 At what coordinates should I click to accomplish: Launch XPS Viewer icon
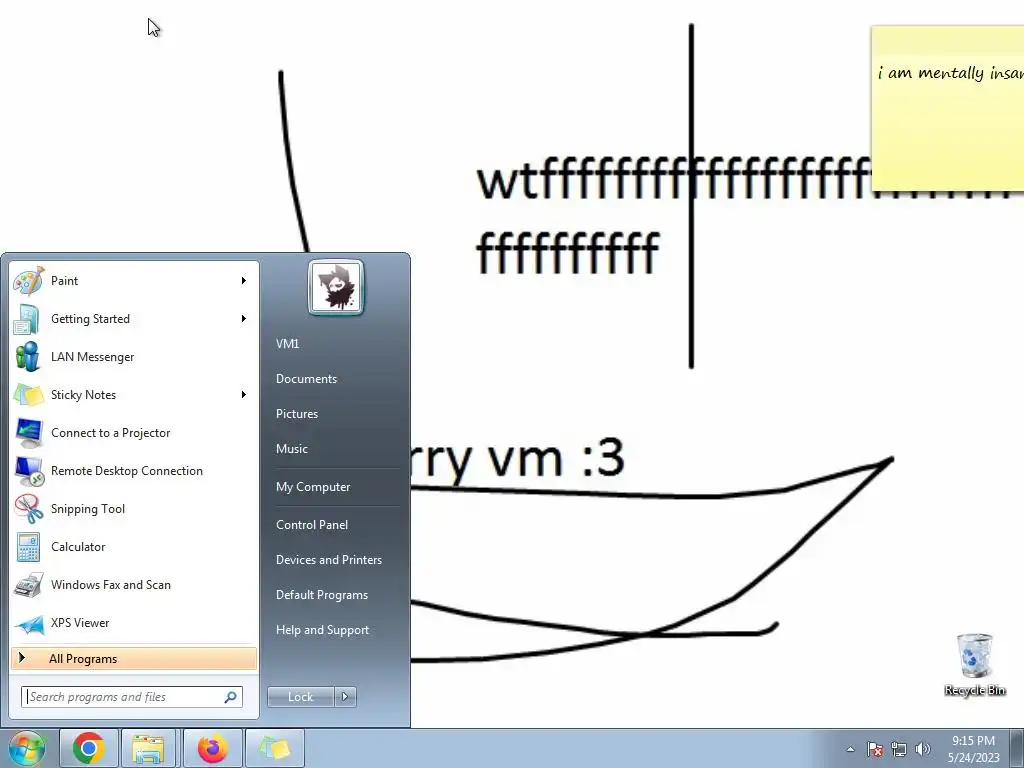tap(27, 623)
